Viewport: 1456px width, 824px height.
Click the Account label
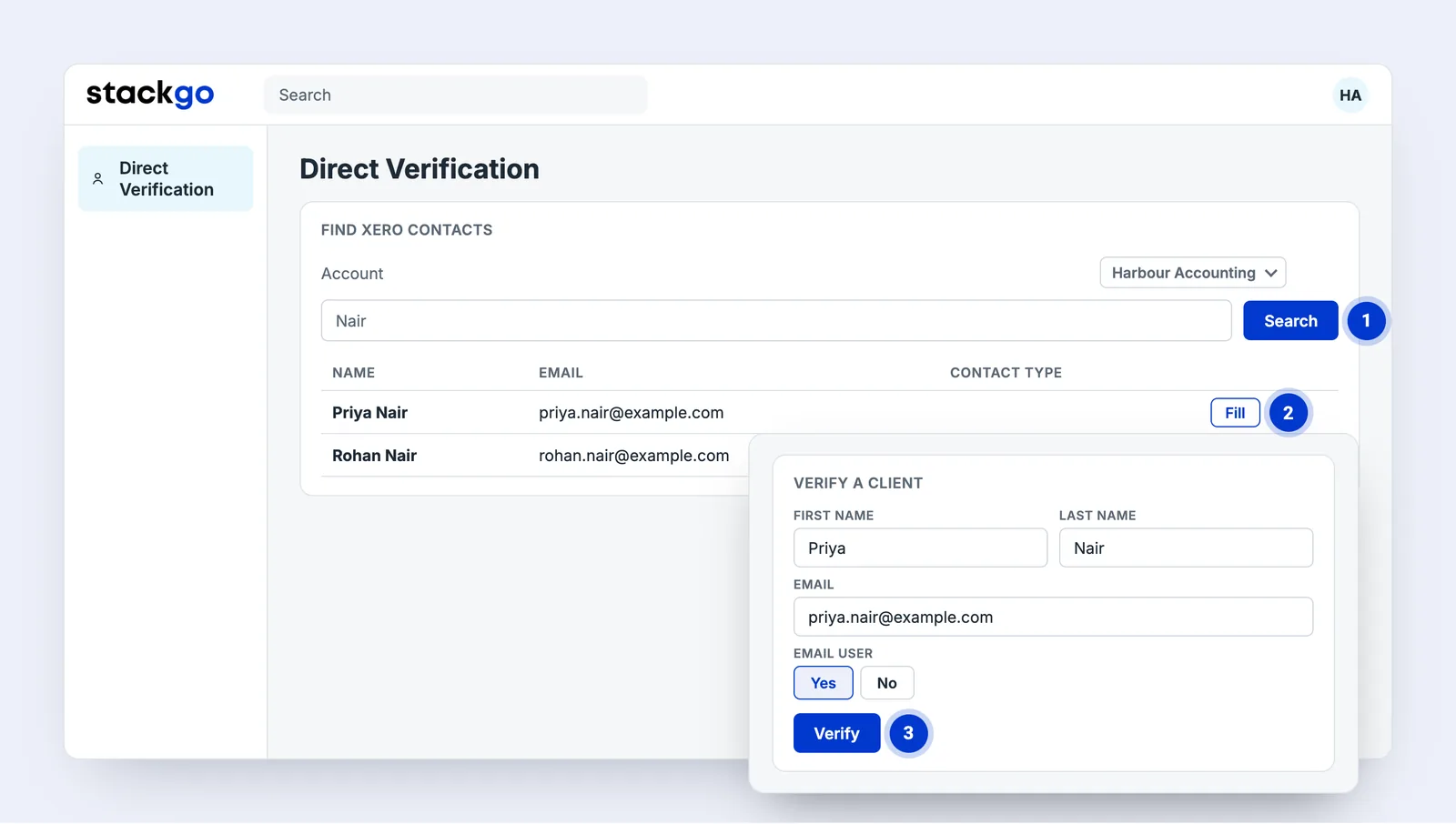click(352, 274)
